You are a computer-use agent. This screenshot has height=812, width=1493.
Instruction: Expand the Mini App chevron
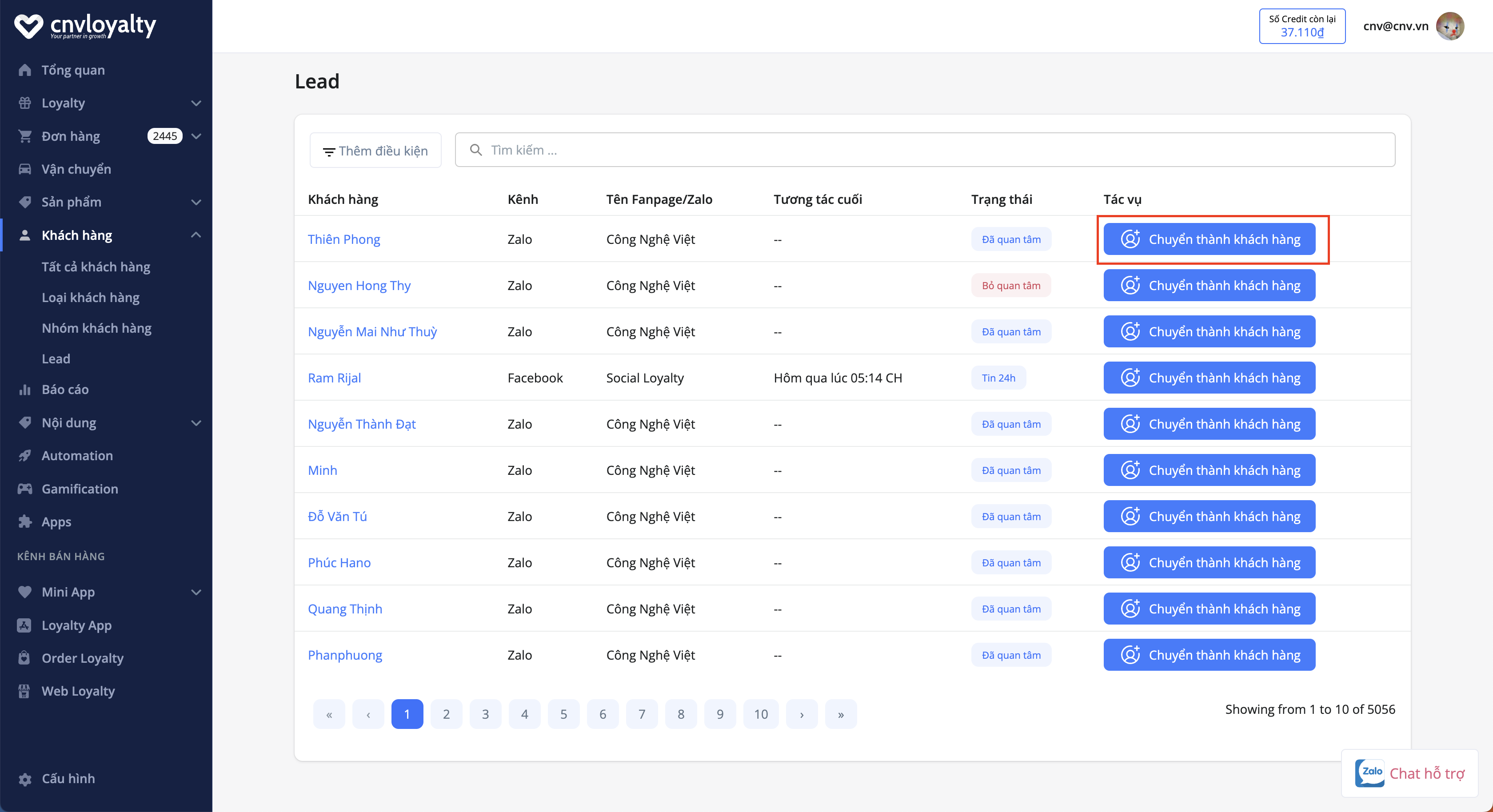[x=196, y=592]
